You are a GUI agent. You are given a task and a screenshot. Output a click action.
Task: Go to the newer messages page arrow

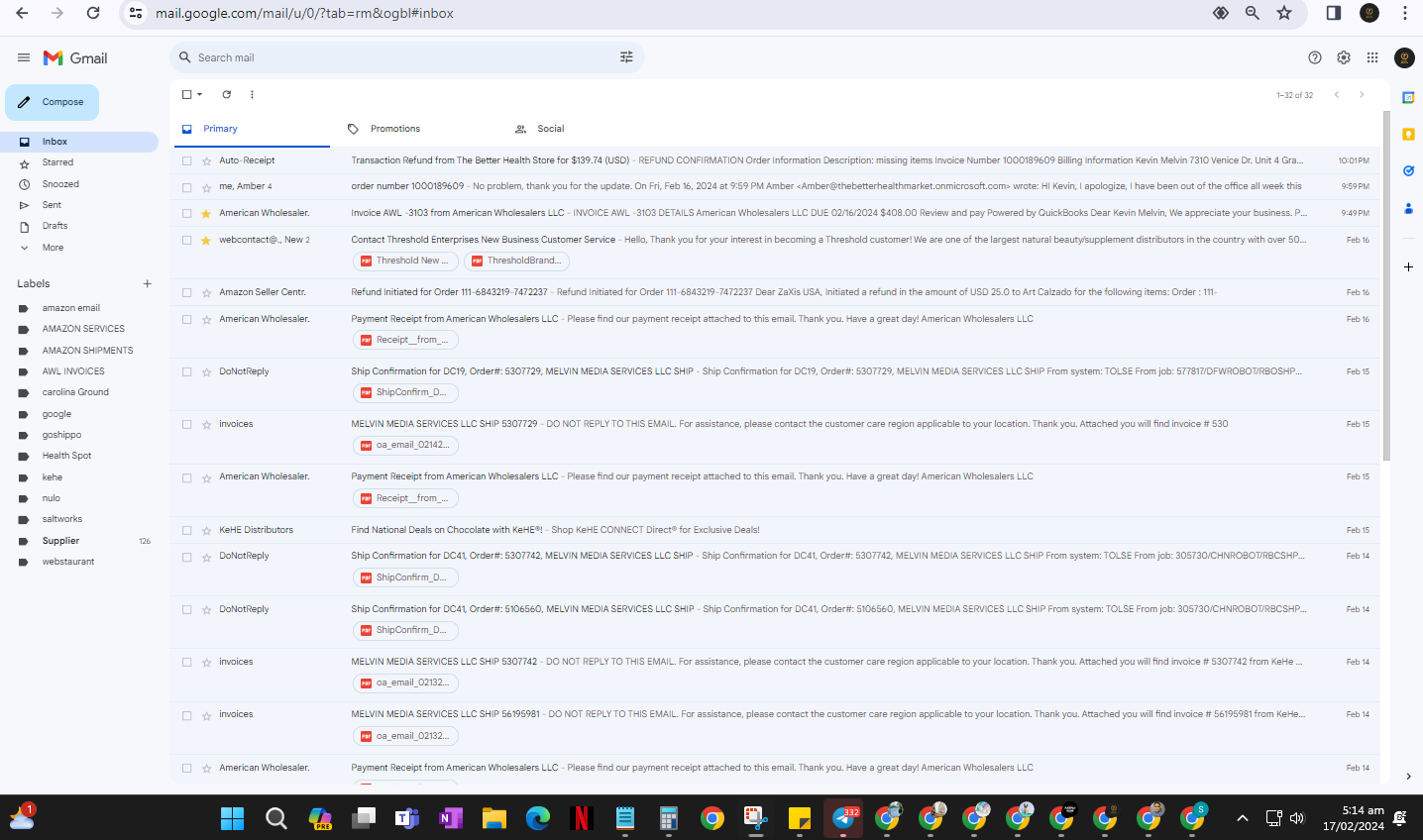(1337, 94)
